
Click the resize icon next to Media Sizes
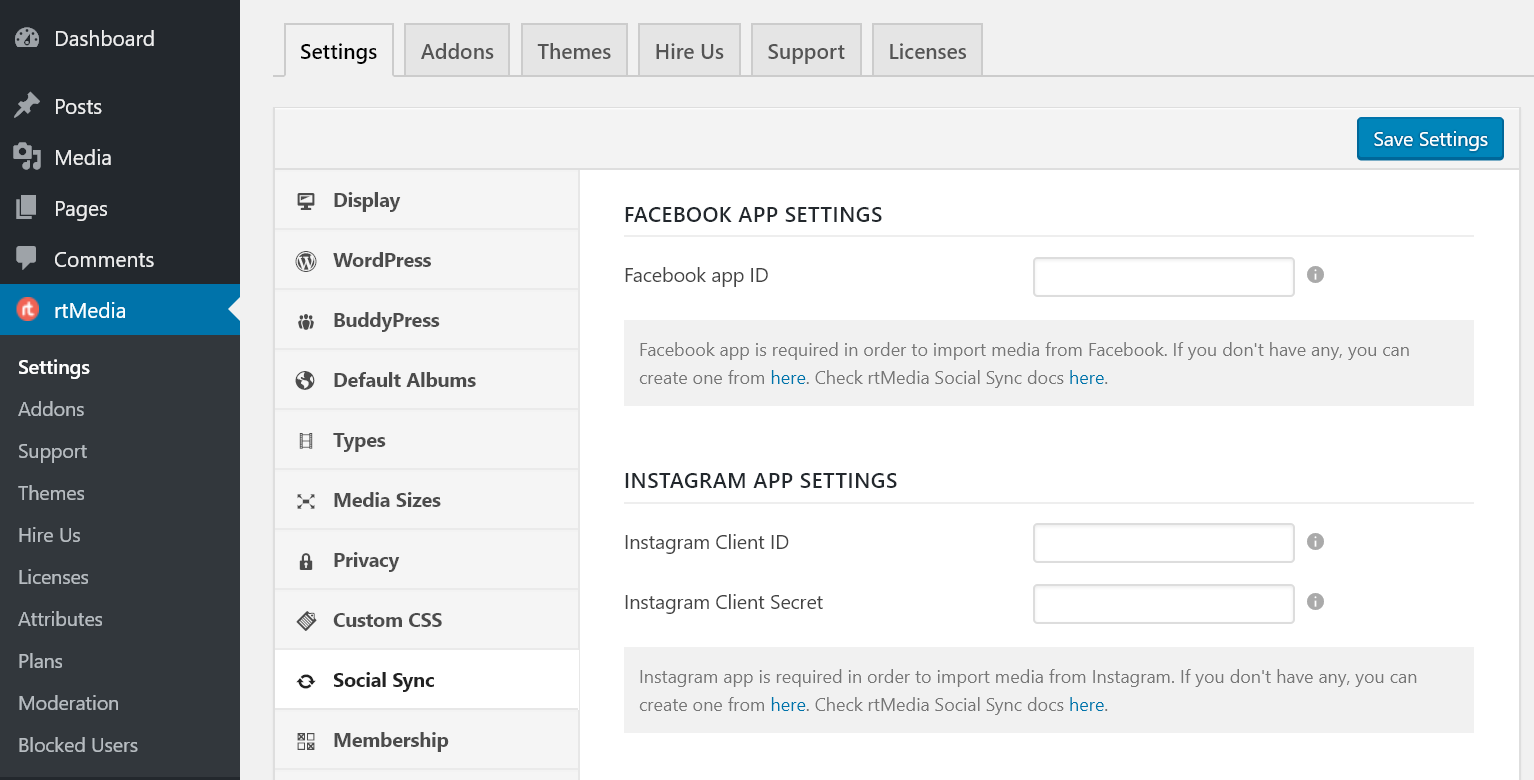[306, 500]
